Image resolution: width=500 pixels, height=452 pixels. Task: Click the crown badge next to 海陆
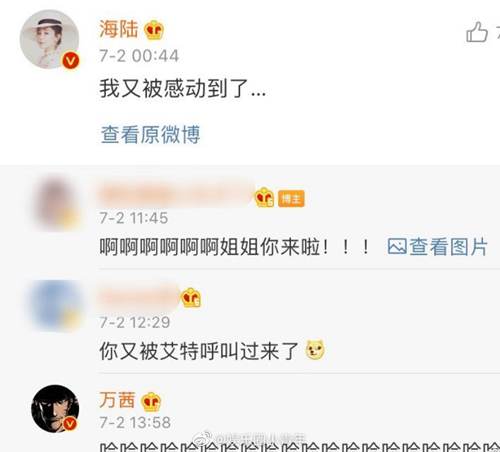[154, 30]
